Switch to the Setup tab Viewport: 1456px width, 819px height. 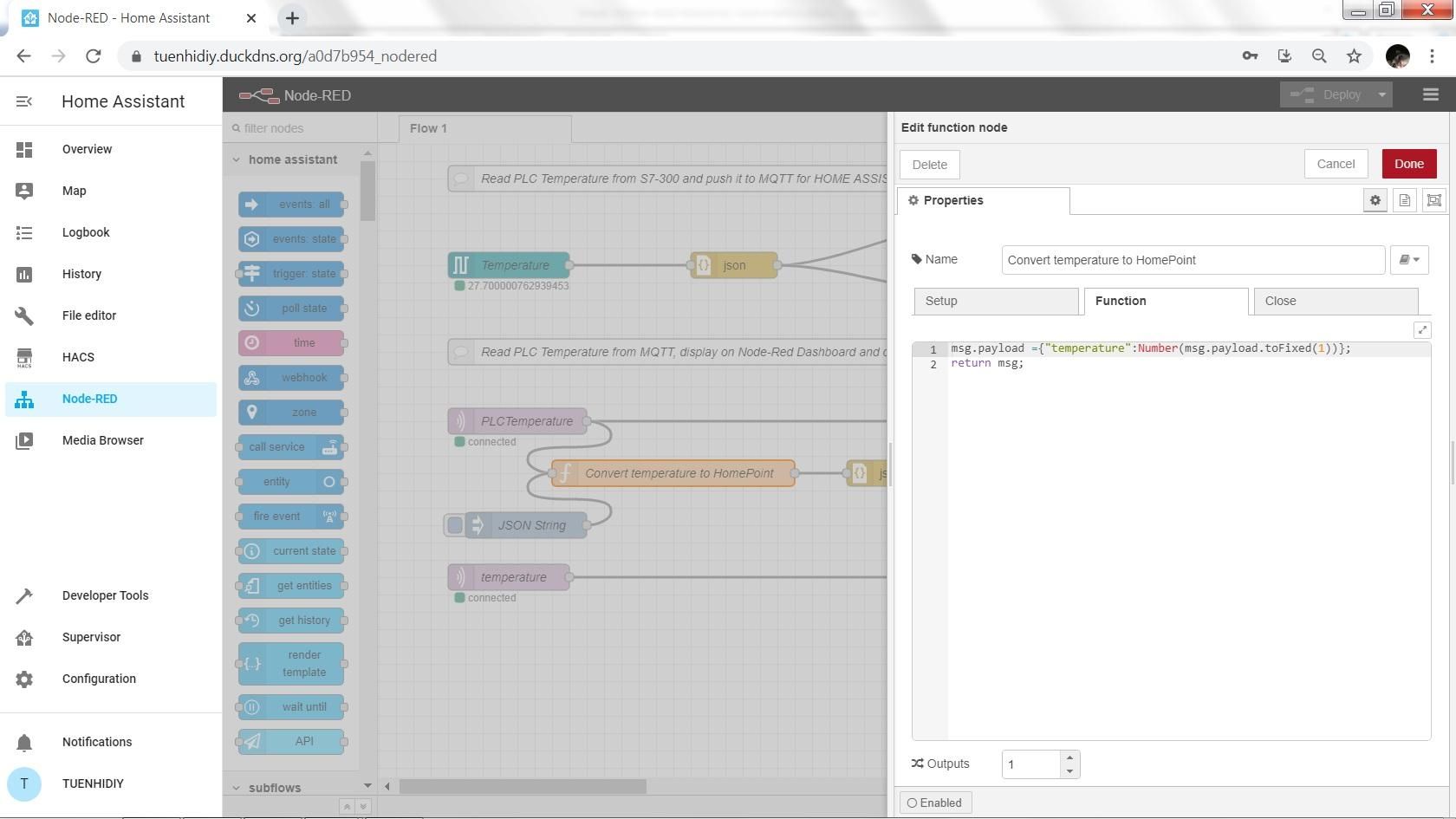pos(996,301)
